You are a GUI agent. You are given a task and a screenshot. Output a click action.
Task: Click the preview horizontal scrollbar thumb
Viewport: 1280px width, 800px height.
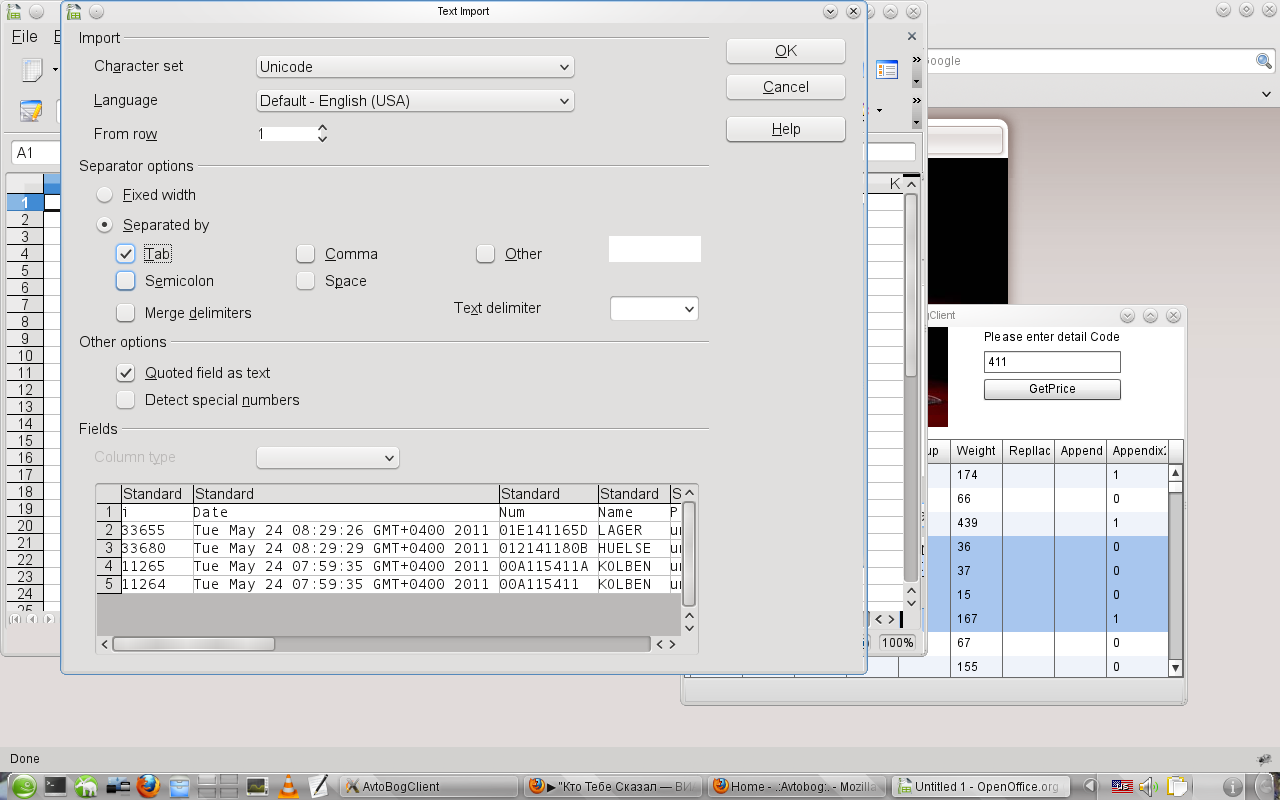194,644
